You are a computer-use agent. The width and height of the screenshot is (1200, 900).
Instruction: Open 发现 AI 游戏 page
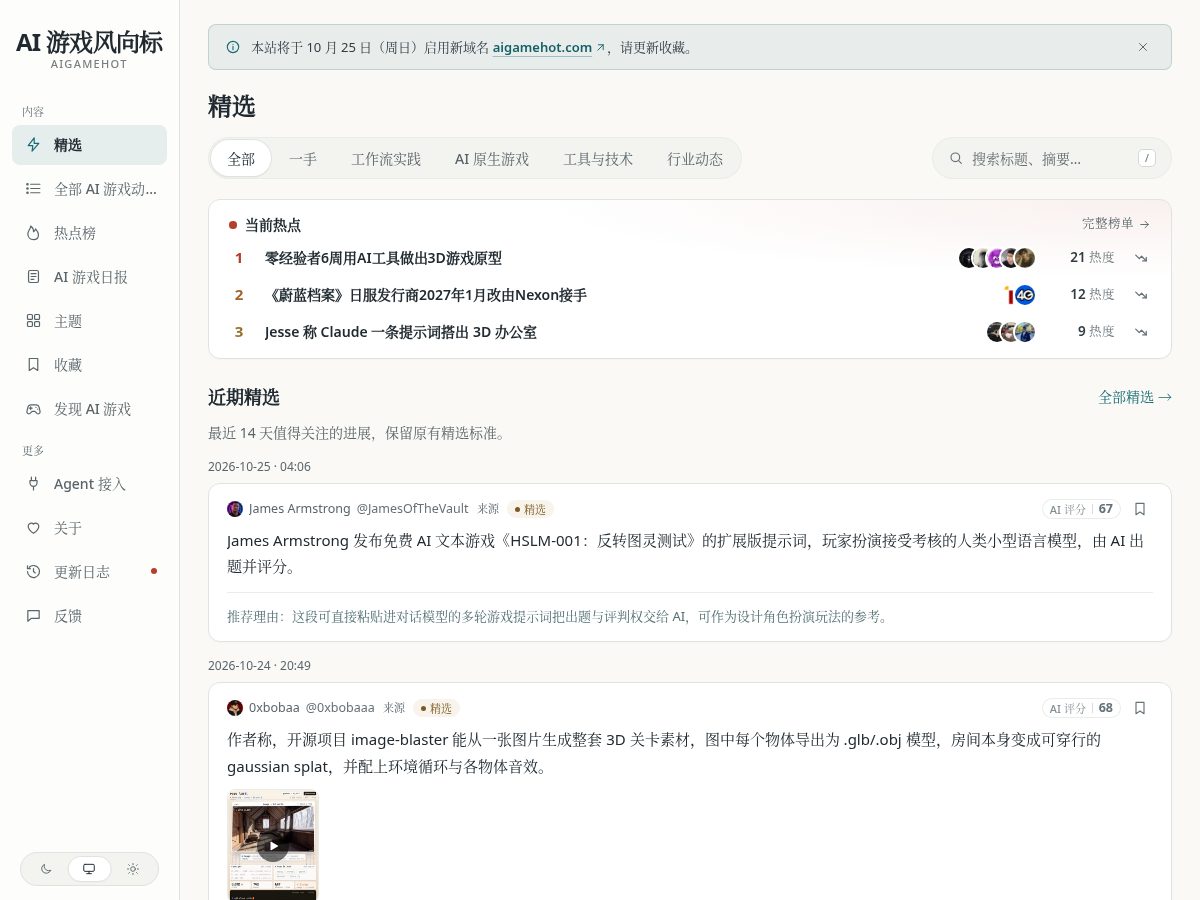[89, 409]
